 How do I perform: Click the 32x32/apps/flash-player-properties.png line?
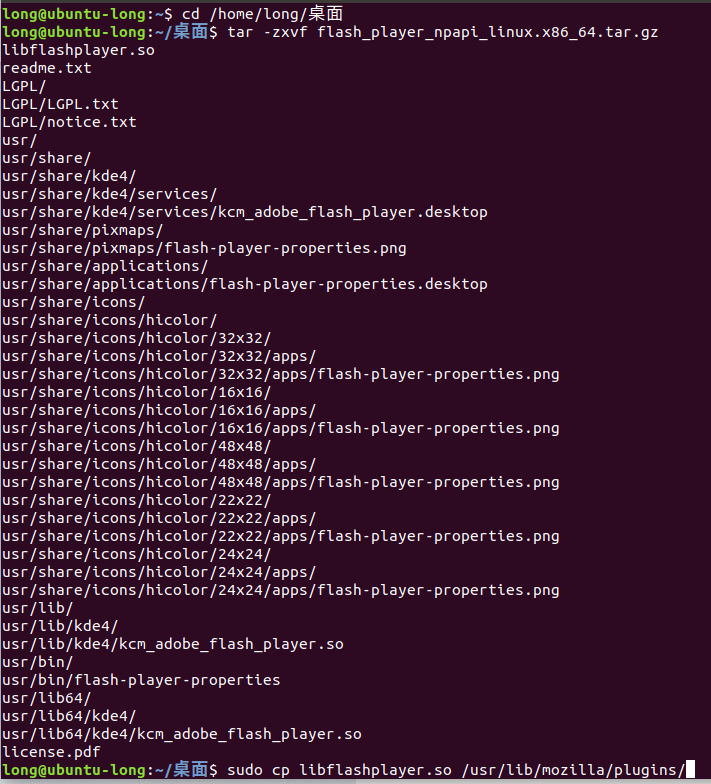click(x=280, y=374)
